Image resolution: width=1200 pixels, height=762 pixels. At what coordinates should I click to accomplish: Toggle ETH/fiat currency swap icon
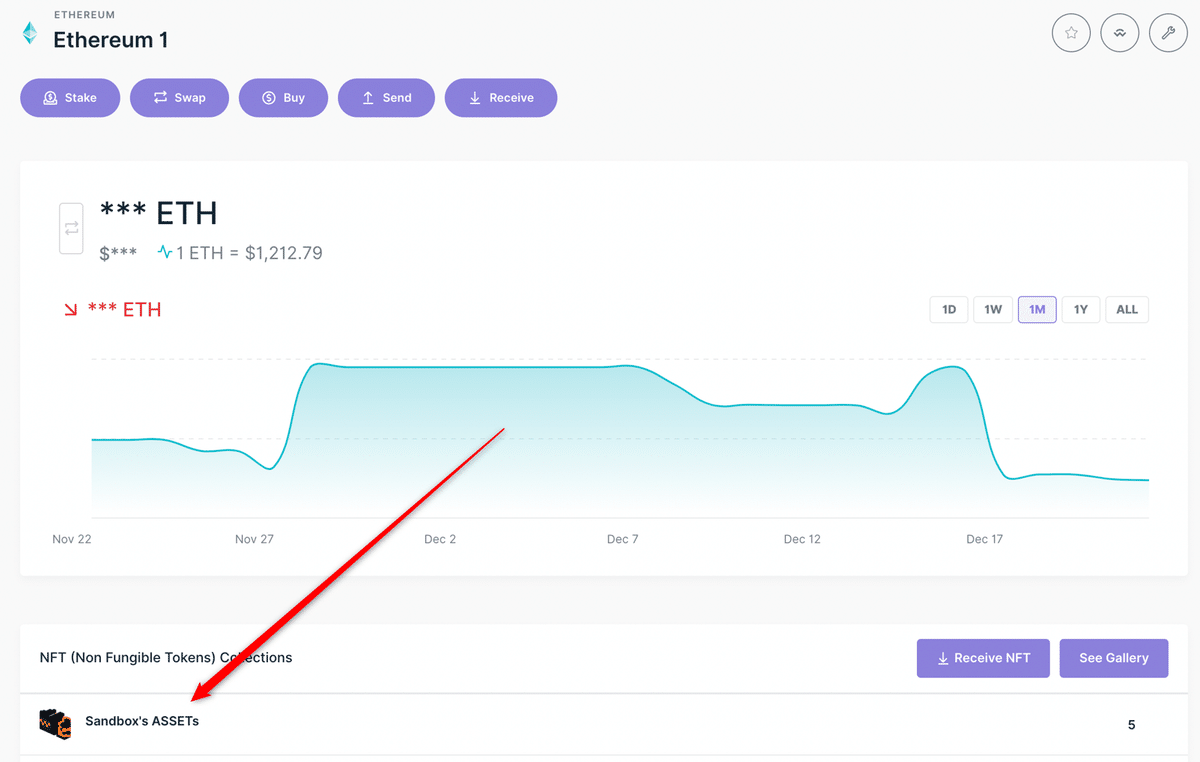pyautogui.click(x=71, y=228)
